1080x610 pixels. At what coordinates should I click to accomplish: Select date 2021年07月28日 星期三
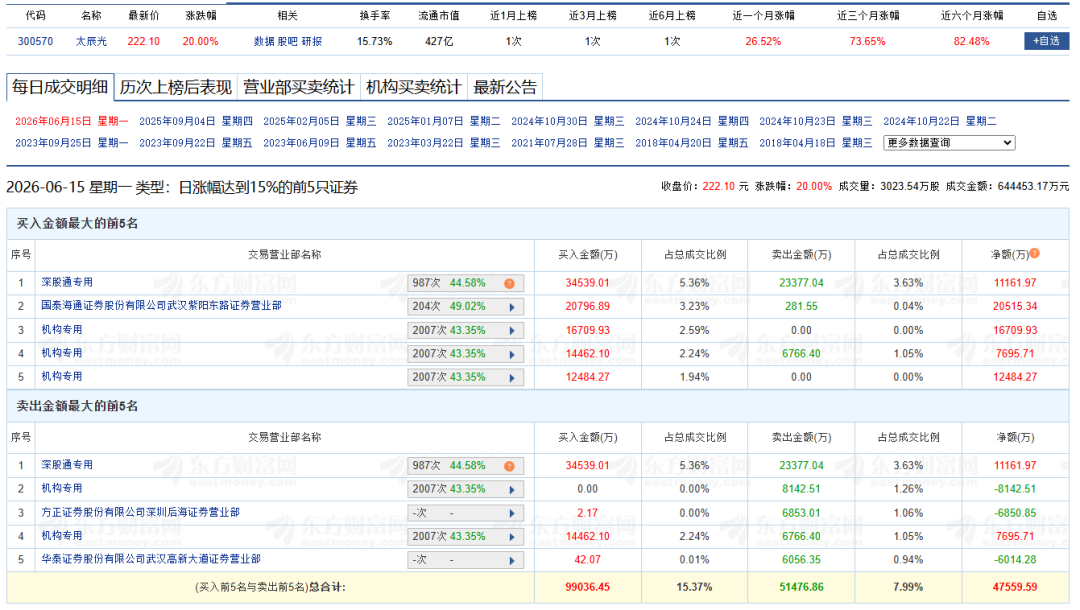click(568, 143)
